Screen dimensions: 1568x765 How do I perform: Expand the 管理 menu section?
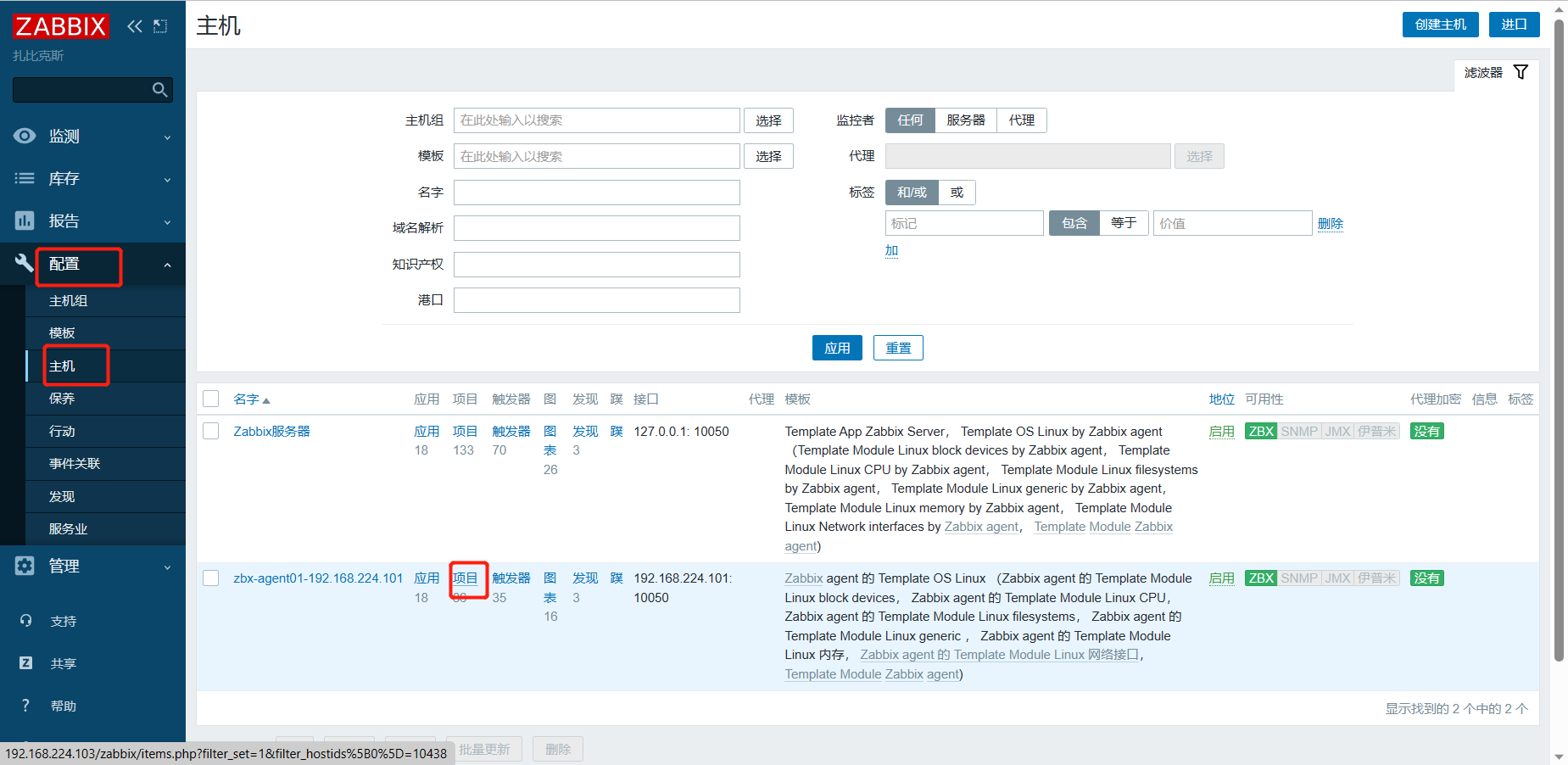pyautogui.click(x=92, y=566)
